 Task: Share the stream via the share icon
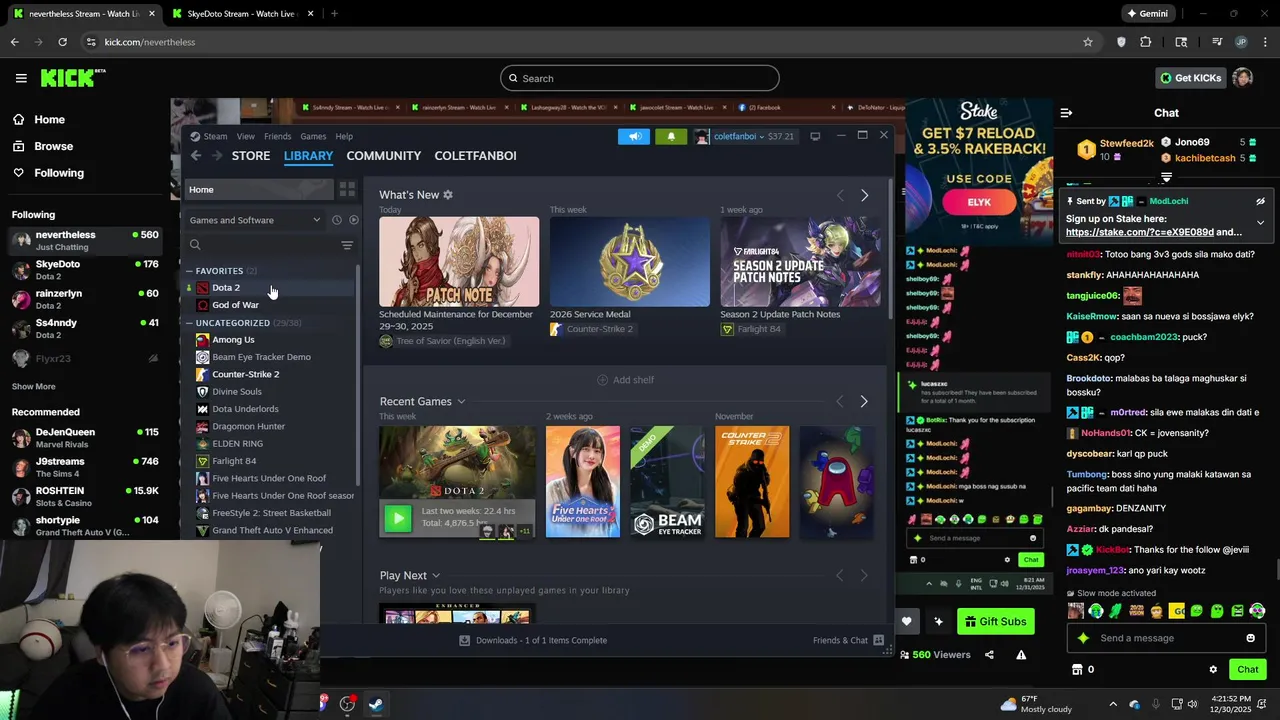tap(989, 655)
